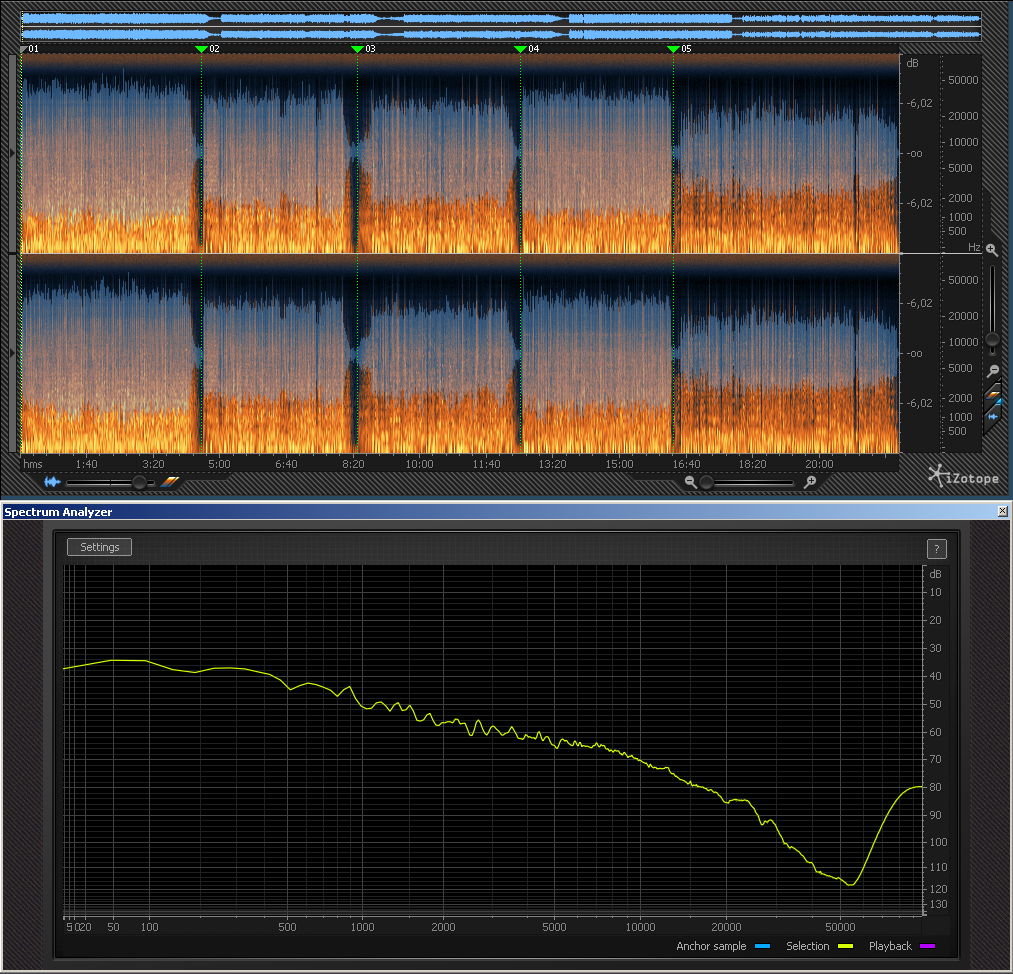The width and height of the screenshot is (1013, 974).
Task: Open the Spectrum Analyzer Settings
Action: [x=99, y=547]
